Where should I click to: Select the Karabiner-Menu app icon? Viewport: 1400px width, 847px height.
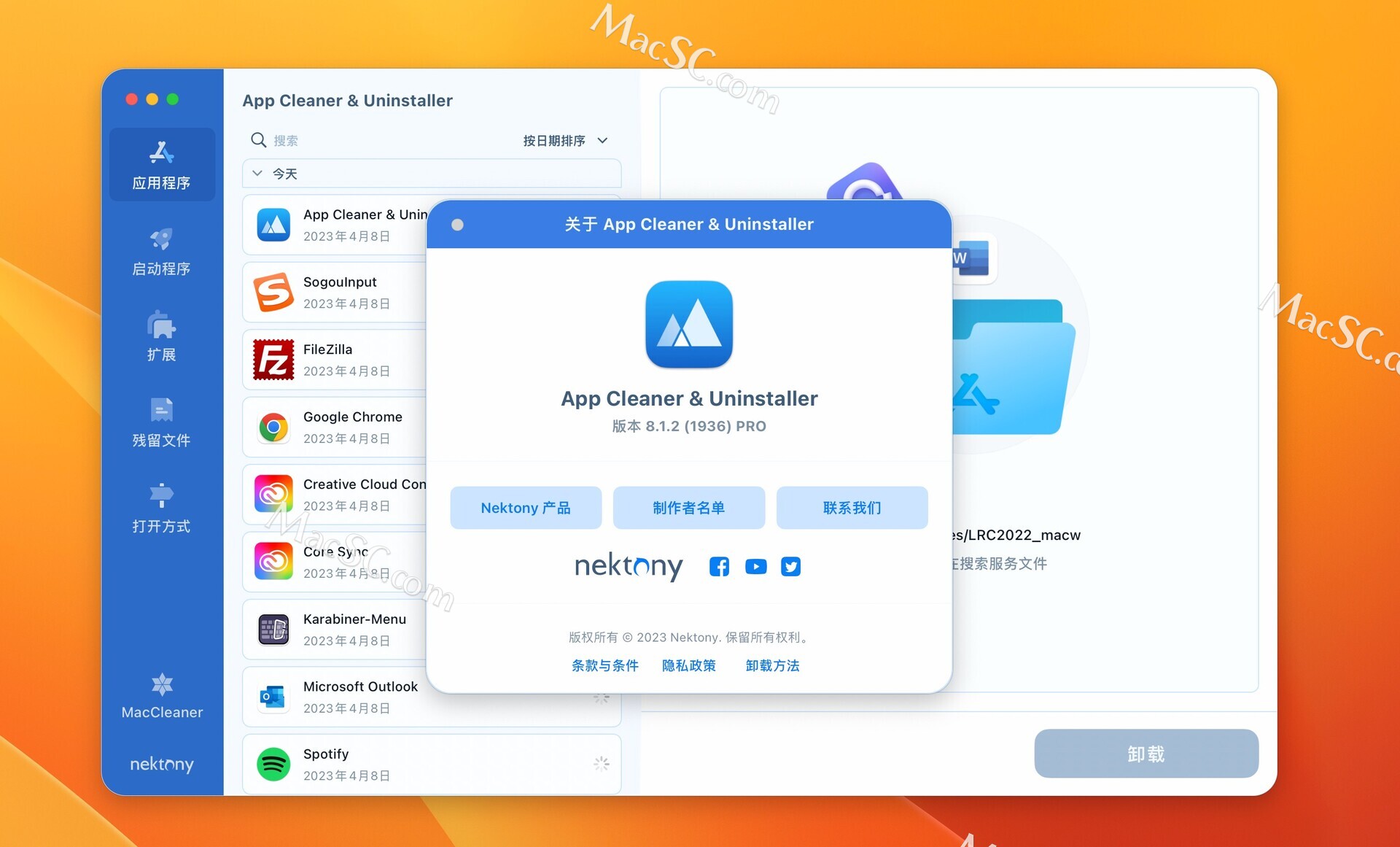[273, 630]
